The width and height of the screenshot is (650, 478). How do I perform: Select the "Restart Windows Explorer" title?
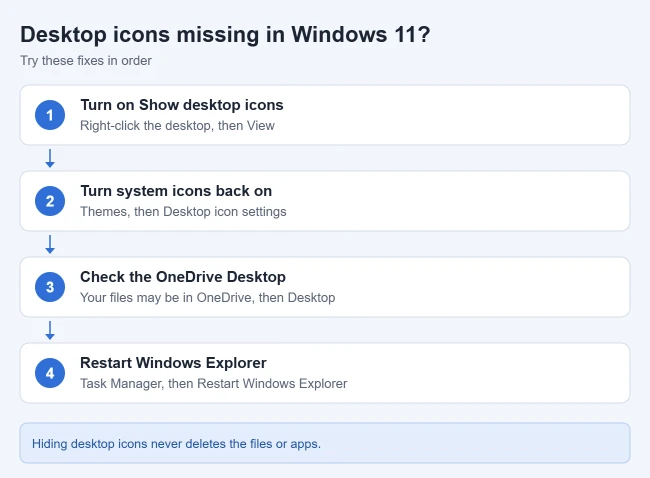(173, 363)
